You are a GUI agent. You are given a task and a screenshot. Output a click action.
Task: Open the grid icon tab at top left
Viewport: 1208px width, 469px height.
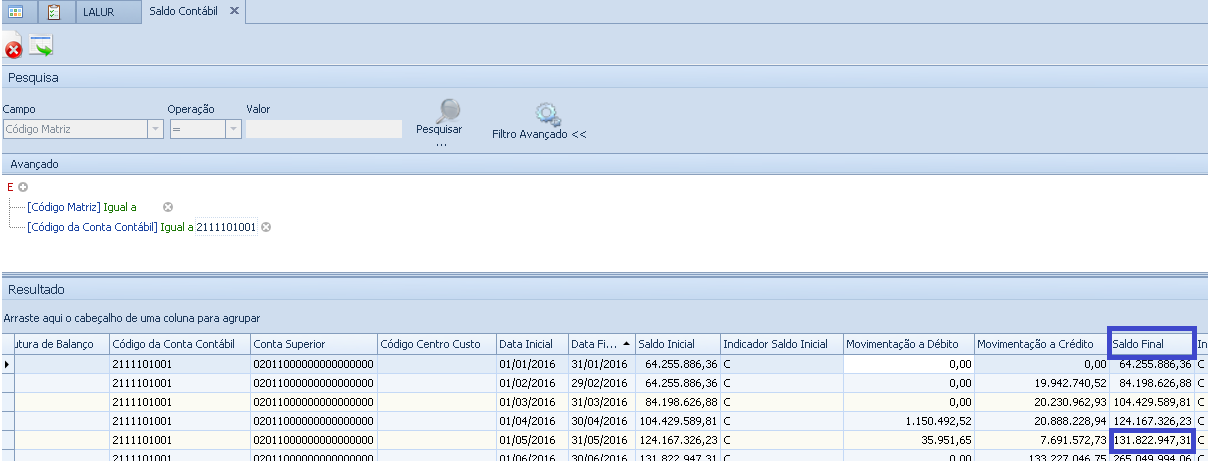(16, 12)
